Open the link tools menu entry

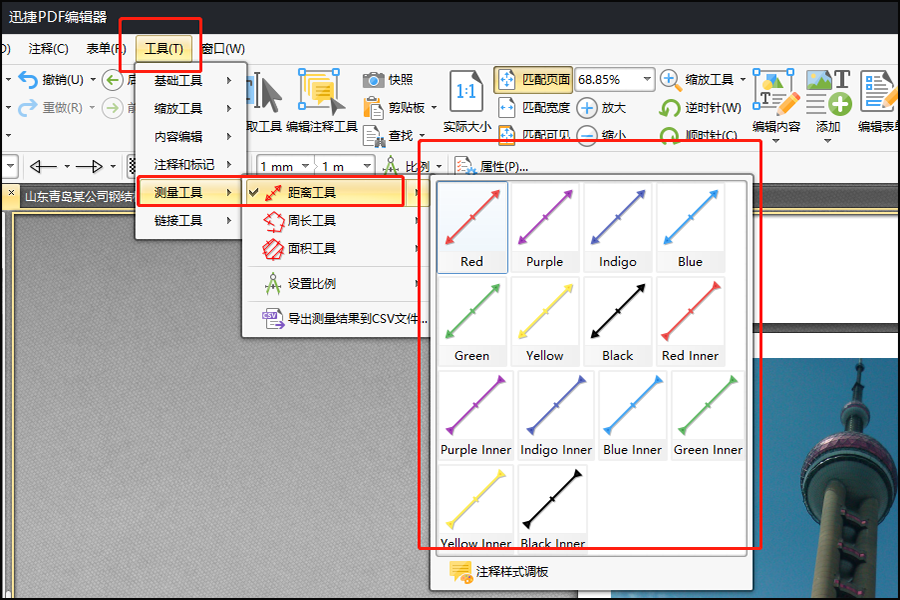[x=192, y=220]
